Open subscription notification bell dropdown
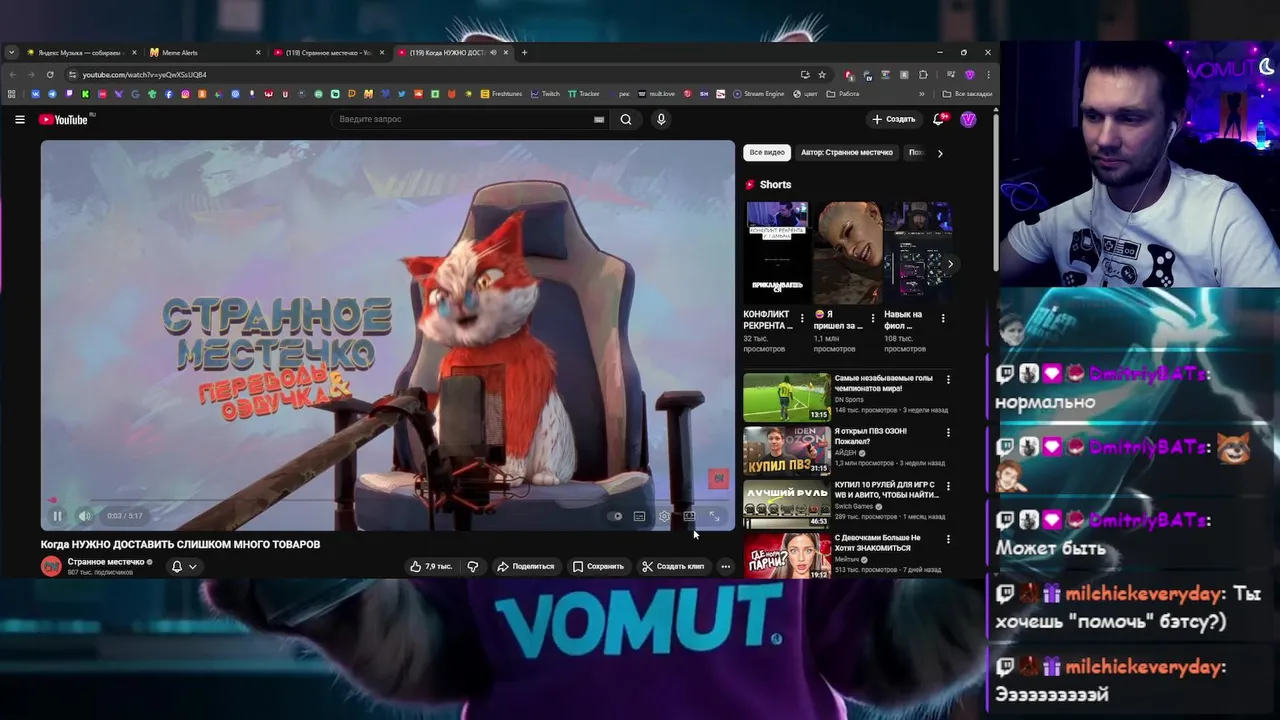The image size is (1280, 720). click(184, 566)
